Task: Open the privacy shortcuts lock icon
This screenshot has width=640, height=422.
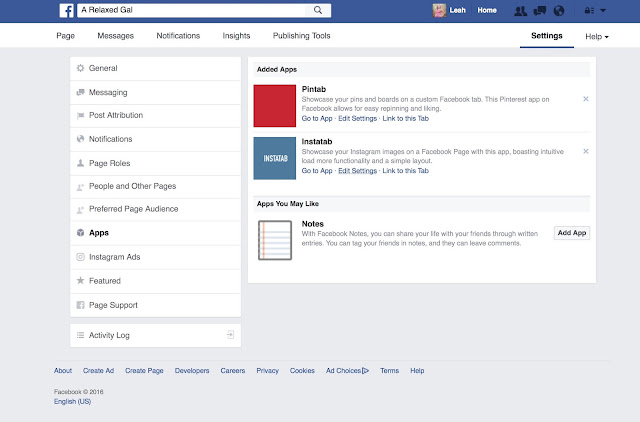Action: pos(589,11)
